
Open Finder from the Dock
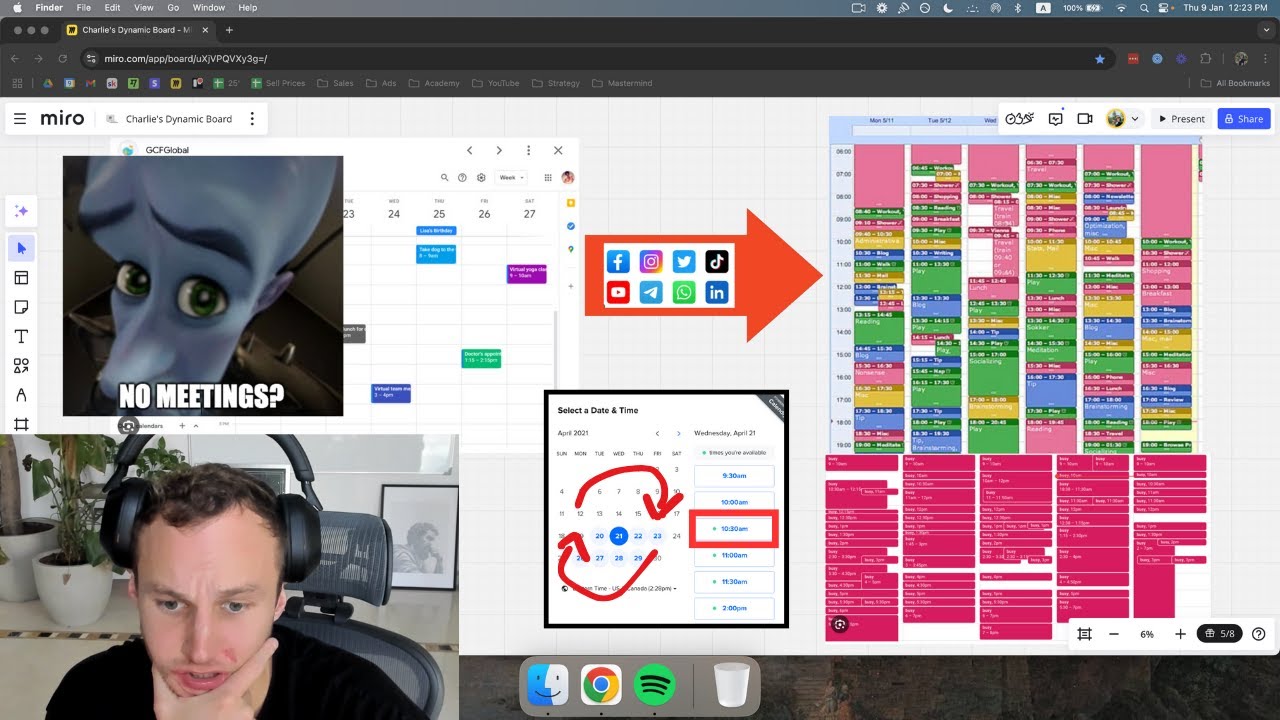548,685
